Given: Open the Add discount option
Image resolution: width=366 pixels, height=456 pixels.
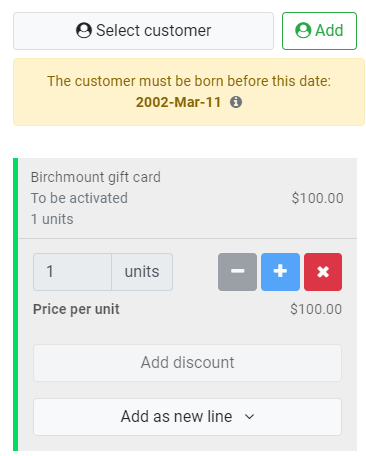Looking at the screenshot, I should coord(187,363).
